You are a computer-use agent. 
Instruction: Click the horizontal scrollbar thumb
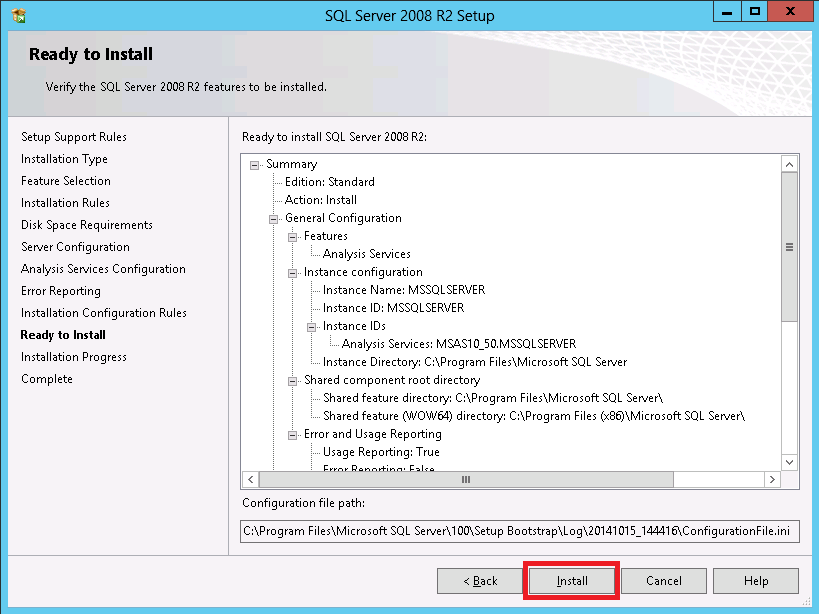coord(466,479)
